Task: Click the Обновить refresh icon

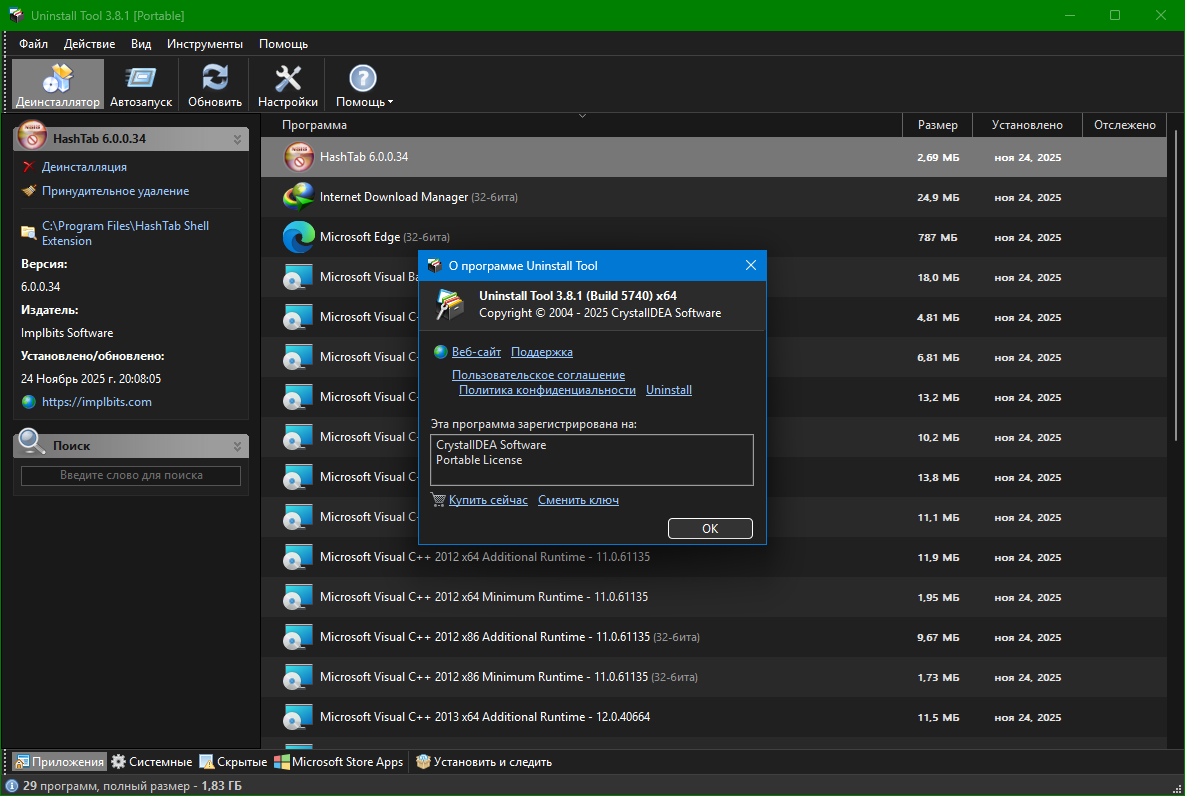Action: pos(215,80)
